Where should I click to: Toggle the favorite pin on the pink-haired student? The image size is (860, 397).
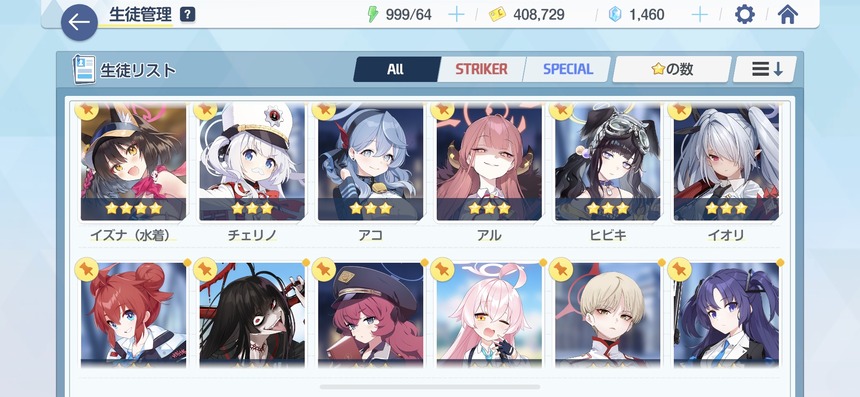click(x=442, y=269)
